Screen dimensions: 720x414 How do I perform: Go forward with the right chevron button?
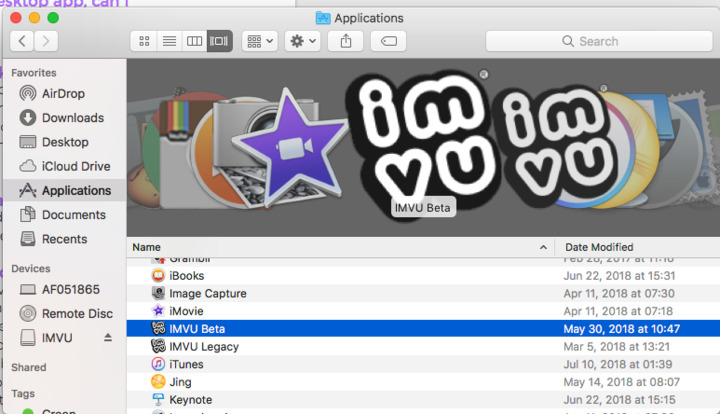point(46,41)
